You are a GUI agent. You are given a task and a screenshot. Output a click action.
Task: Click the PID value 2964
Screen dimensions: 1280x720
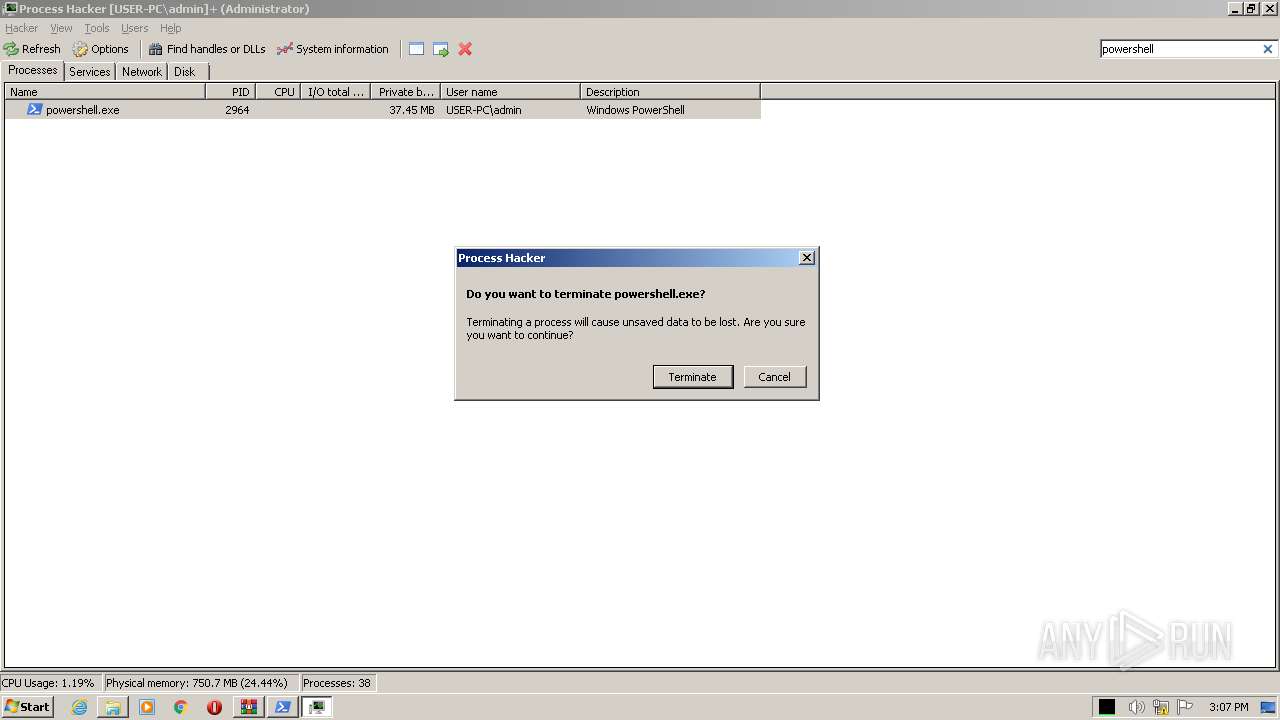237,110
